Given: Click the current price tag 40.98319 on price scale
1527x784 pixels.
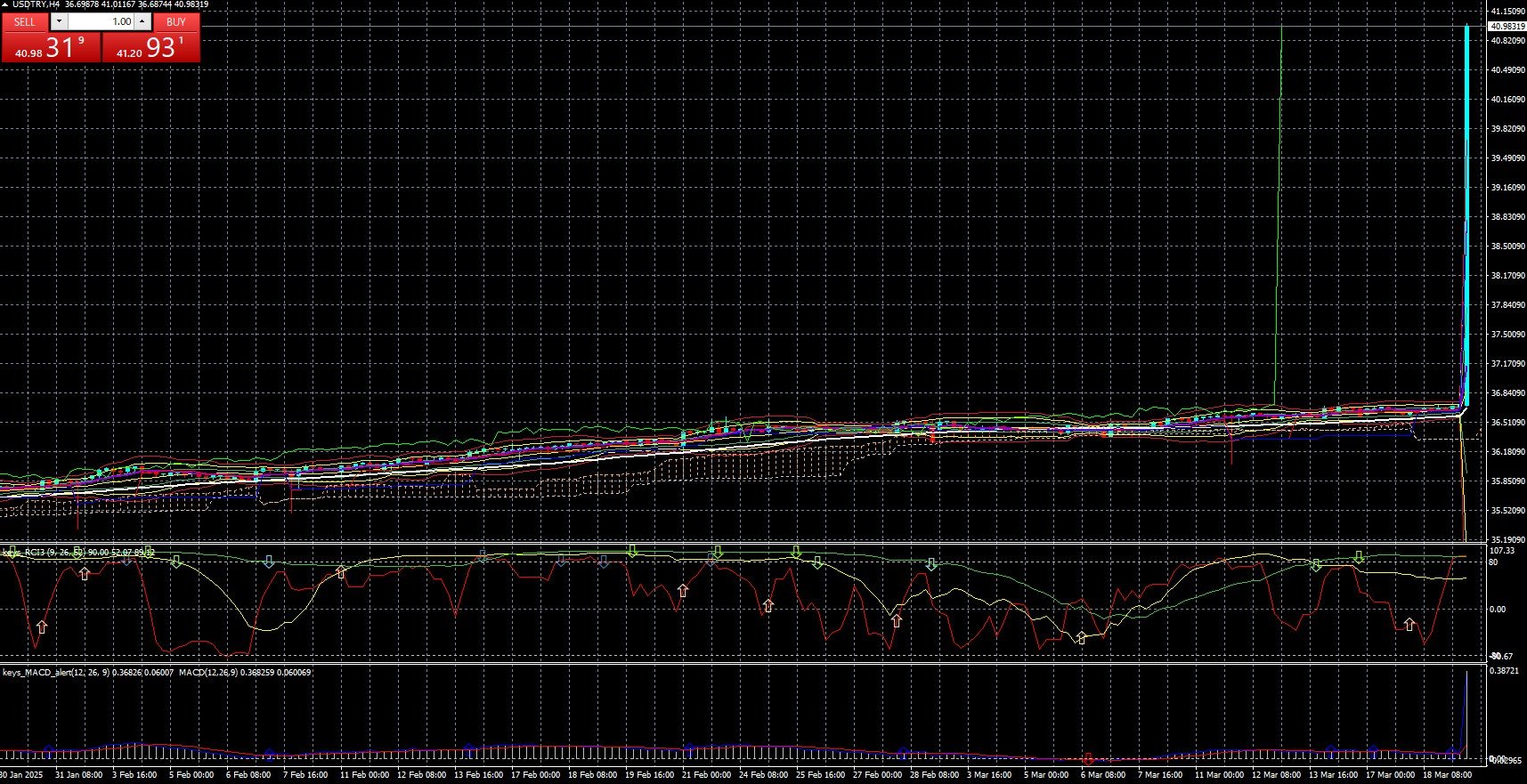Looking at the screenshot, I should click(x=1506, y=27).
